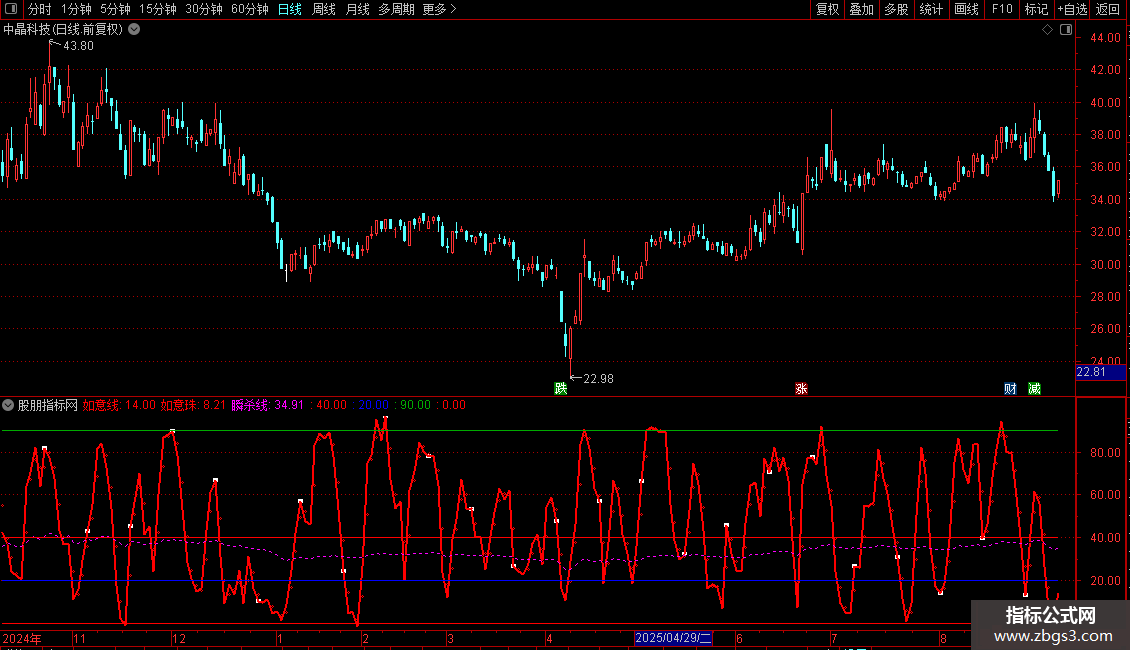Select the 30分钟 period

(x=204, y=9)
